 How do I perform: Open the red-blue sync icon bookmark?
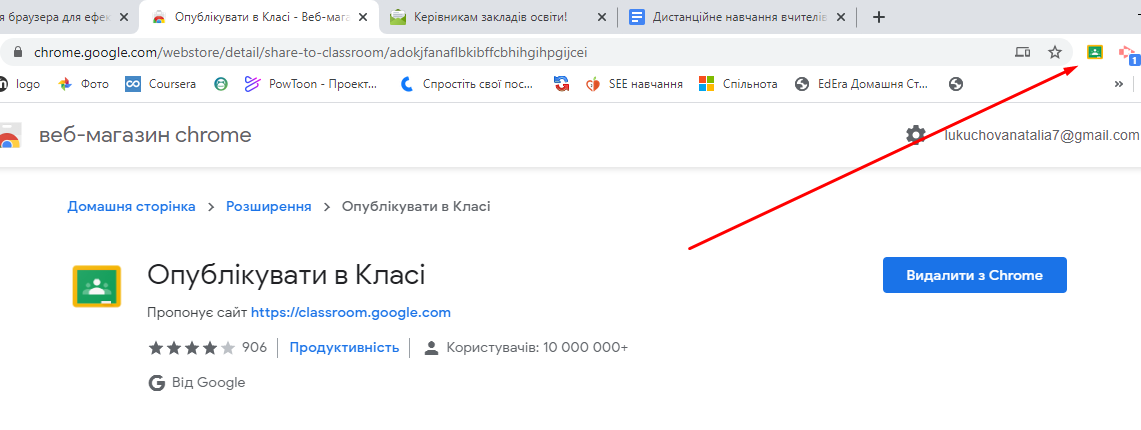pos(561,84)
